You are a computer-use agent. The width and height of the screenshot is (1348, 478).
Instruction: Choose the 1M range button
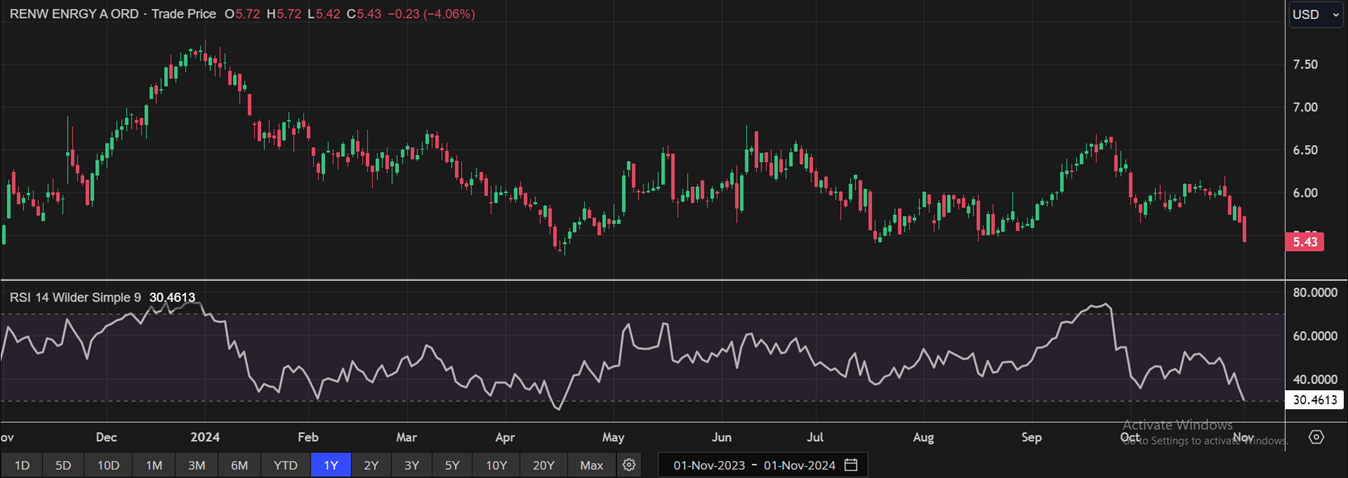coord(153,465)
